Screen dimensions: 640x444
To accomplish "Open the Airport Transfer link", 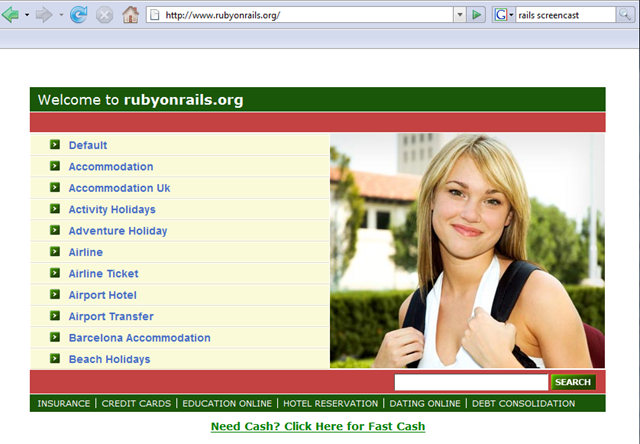I will pos(111,316).
